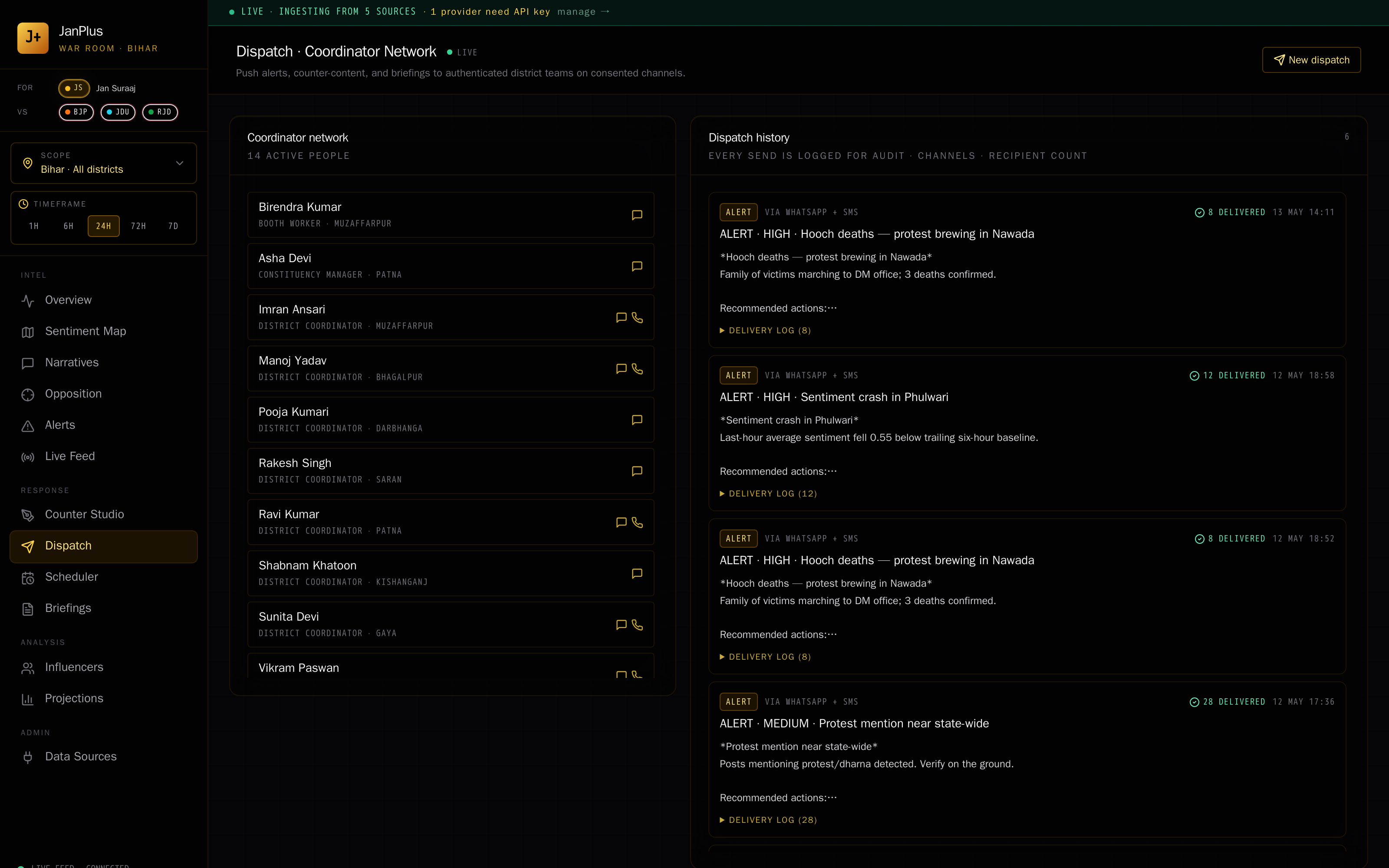Click the New dispatch button

coord(1311,60)
